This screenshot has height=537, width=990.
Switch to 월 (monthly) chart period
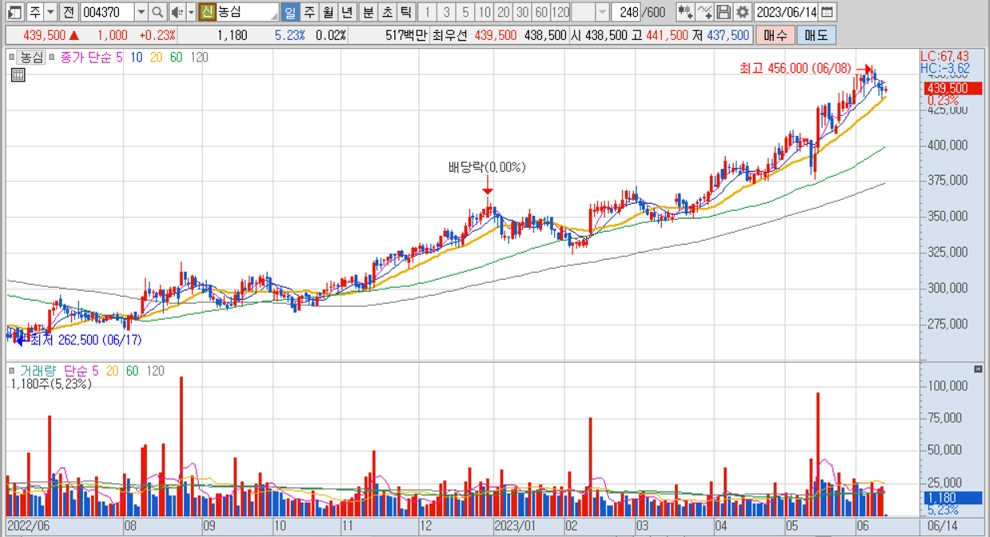pyautogui.click(x=328, y=12)
